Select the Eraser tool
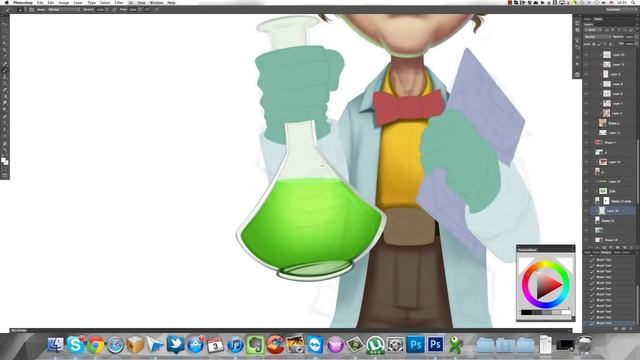The width and height of the screenshot is (640, 360). pos(5,90)
